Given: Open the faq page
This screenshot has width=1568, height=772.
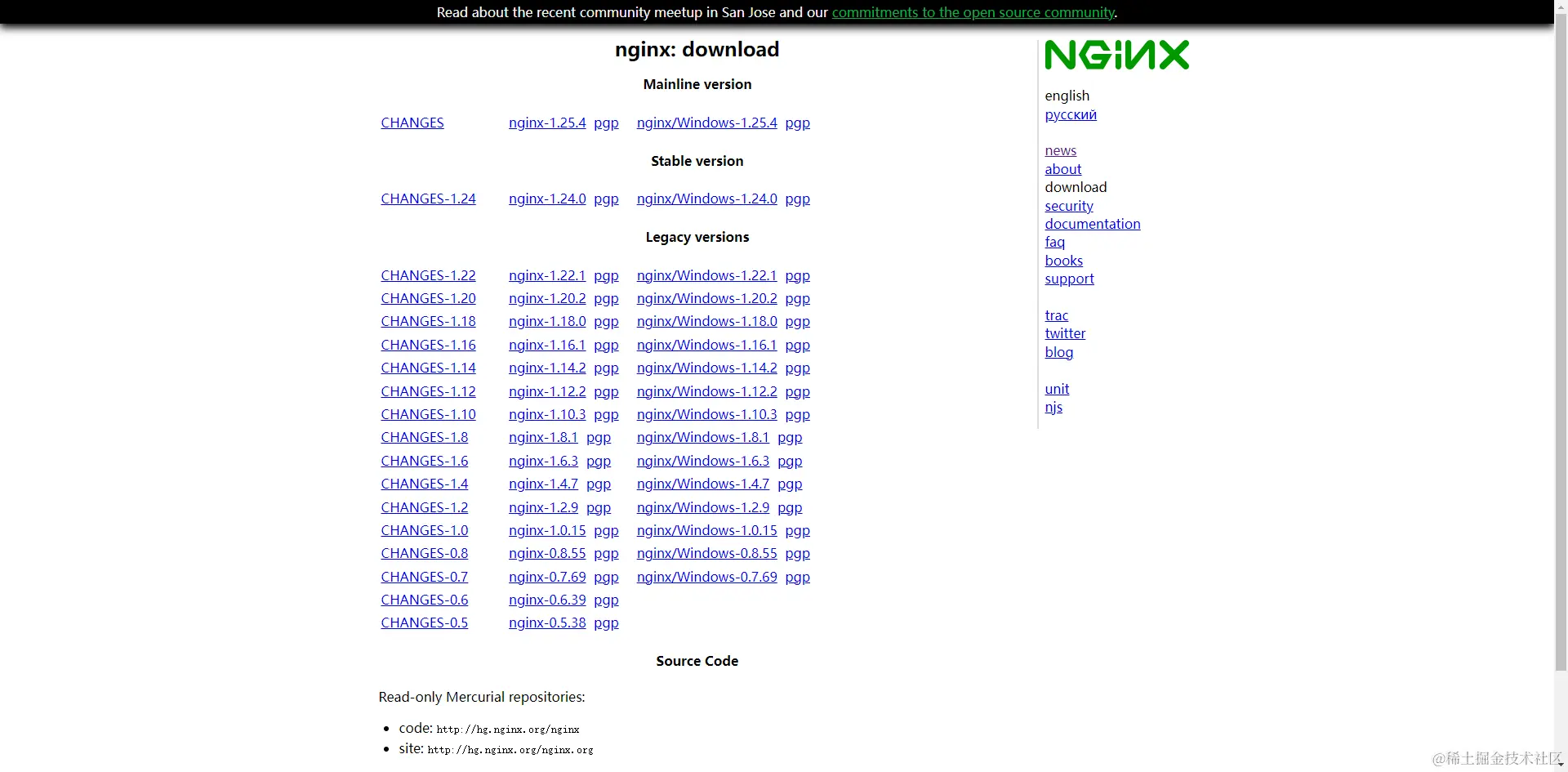Looking at the screenshot, I should tap(1055, 242).
